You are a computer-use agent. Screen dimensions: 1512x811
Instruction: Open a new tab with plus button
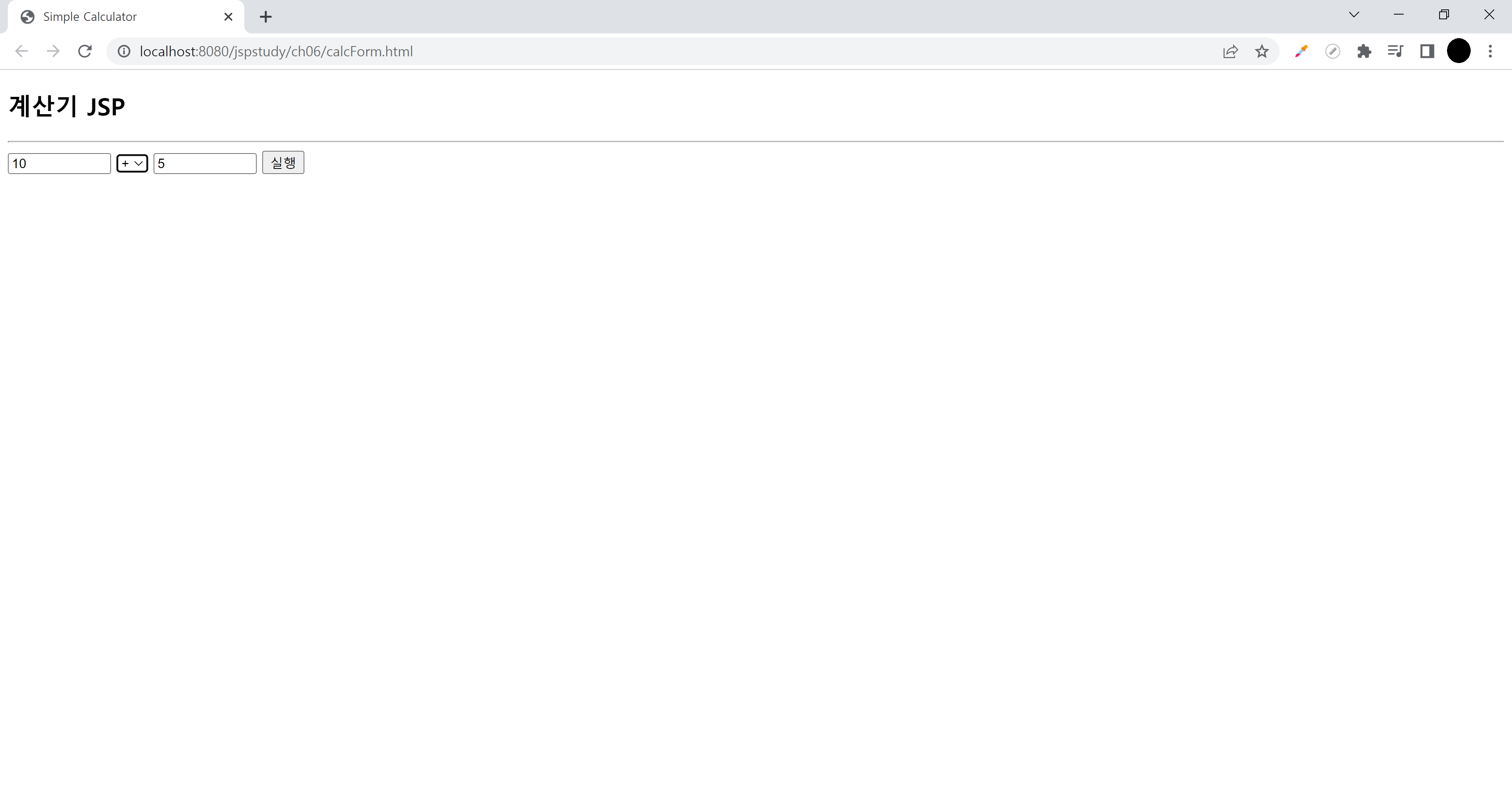point(265,17)
